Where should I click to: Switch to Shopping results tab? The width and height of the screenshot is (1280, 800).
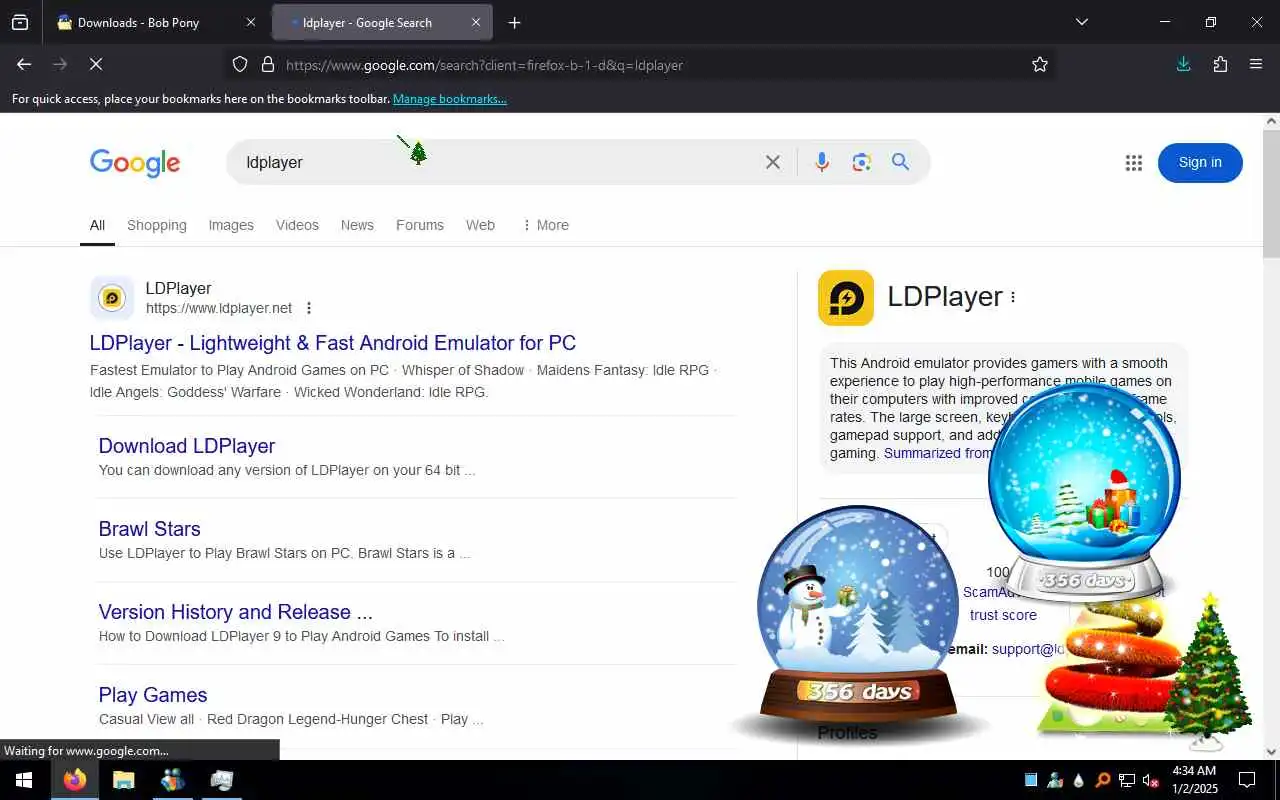coord(157,225)
